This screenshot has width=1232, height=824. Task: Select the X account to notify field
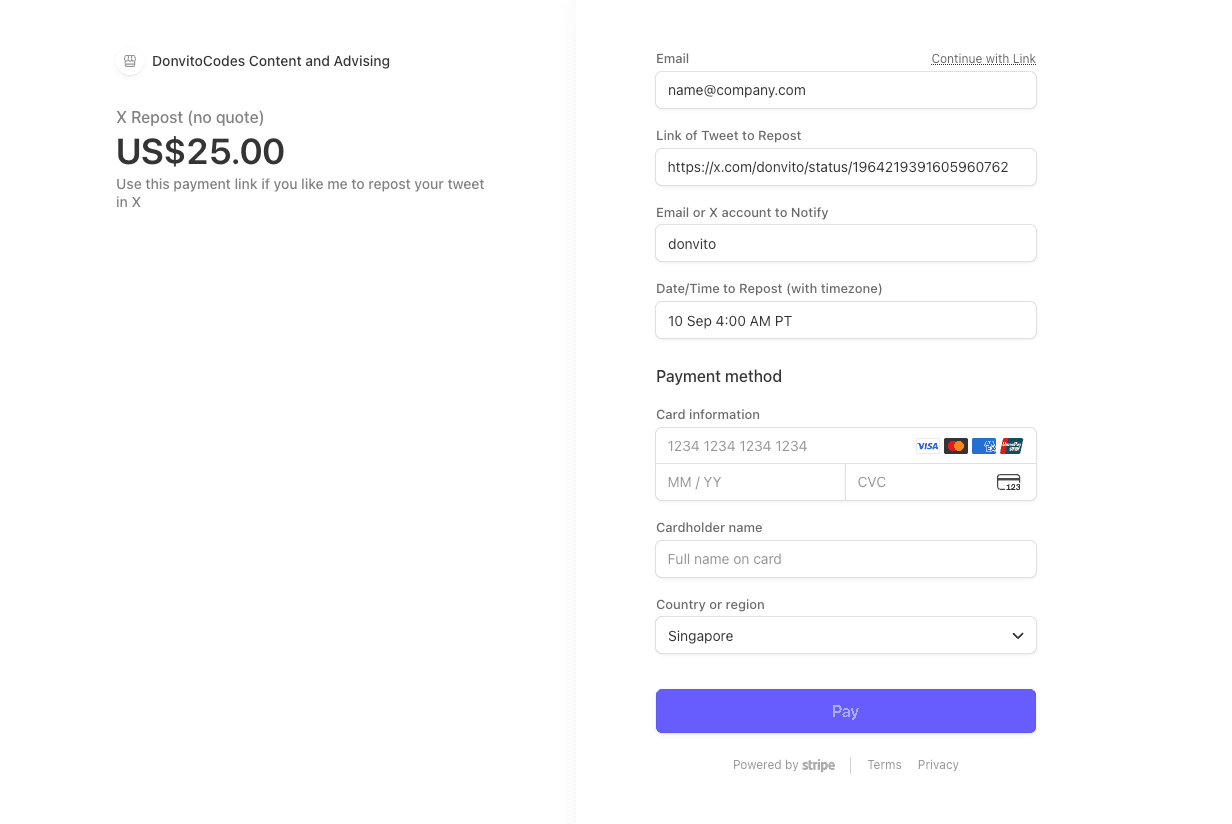[x=845, y=244]
